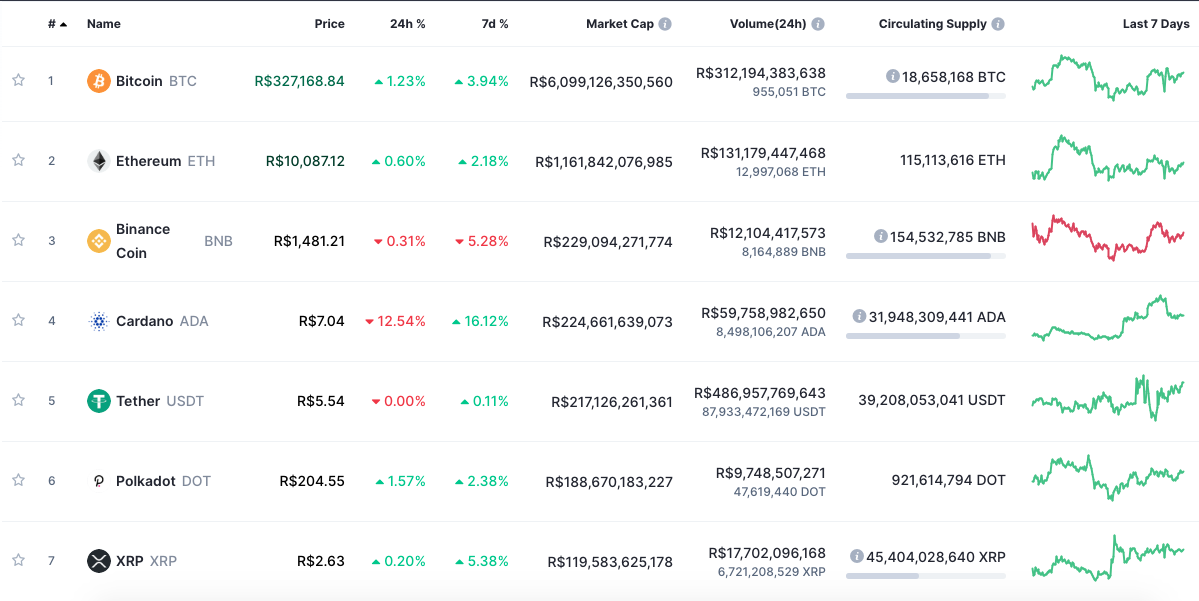
Task: Open the Bitcoin name link
Action: point(139,82)
